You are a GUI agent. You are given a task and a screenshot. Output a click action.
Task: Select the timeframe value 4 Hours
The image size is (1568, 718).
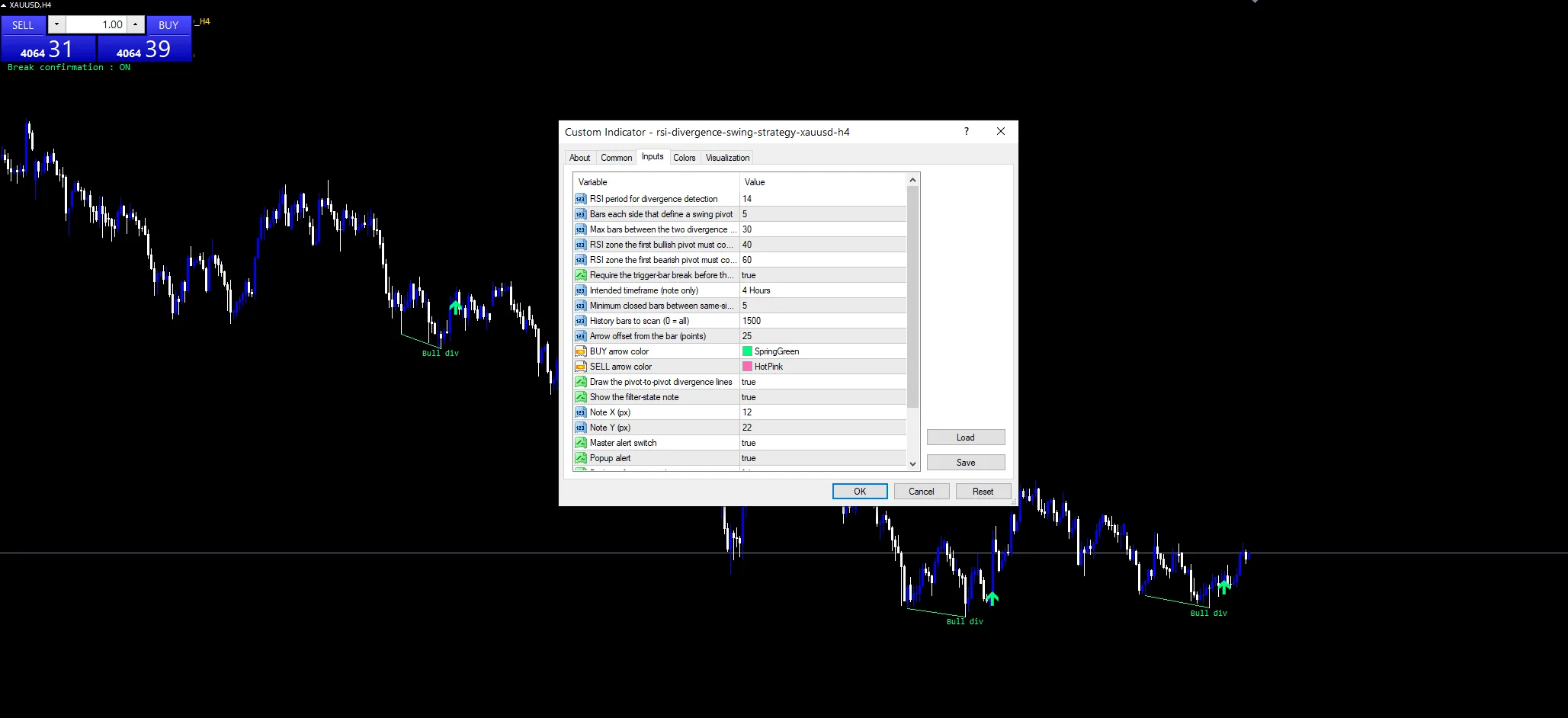(x=823, y=290)
